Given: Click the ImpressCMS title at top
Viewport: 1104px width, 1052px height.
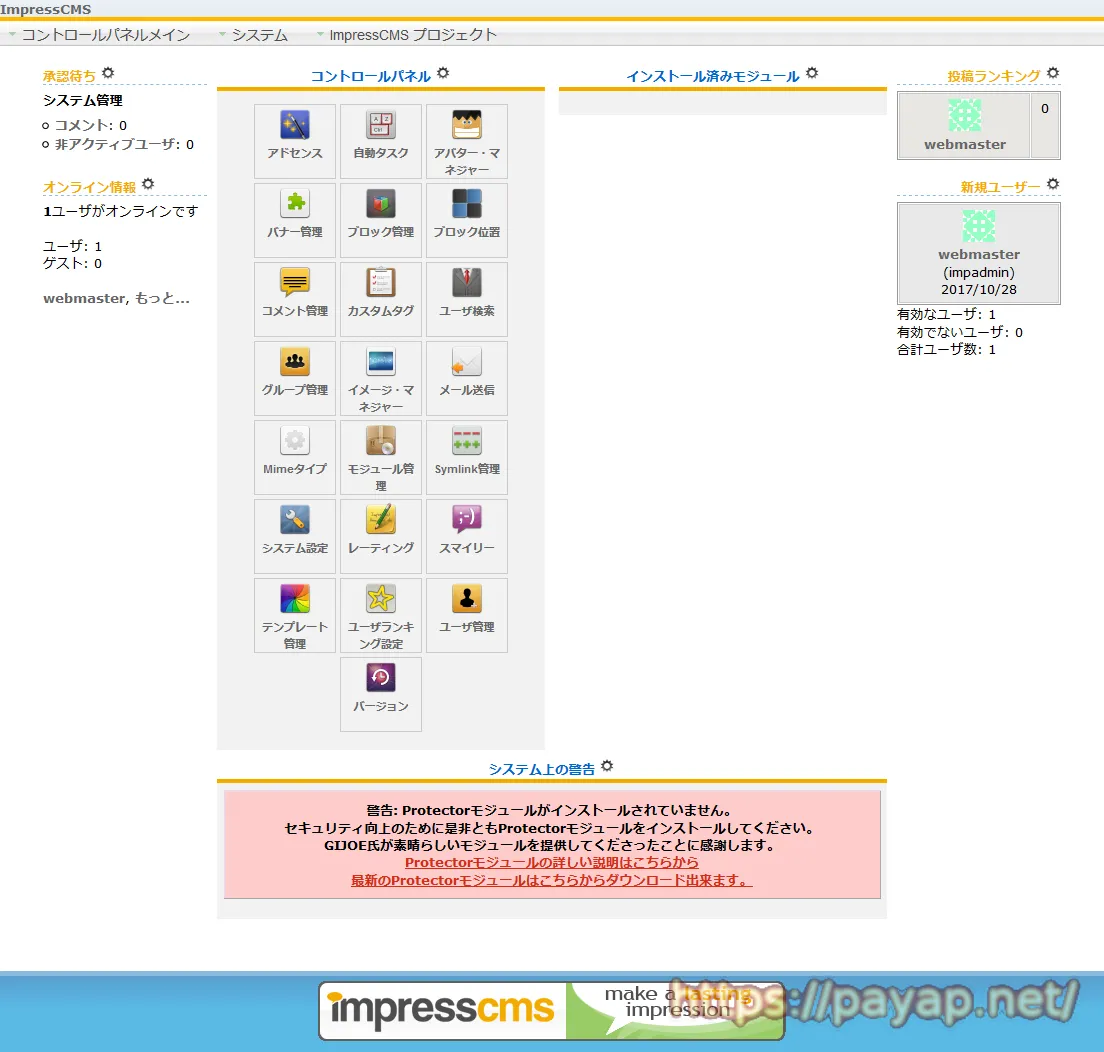Looking at the screenshot, I should pyautogui.click(x=46, y=9).
